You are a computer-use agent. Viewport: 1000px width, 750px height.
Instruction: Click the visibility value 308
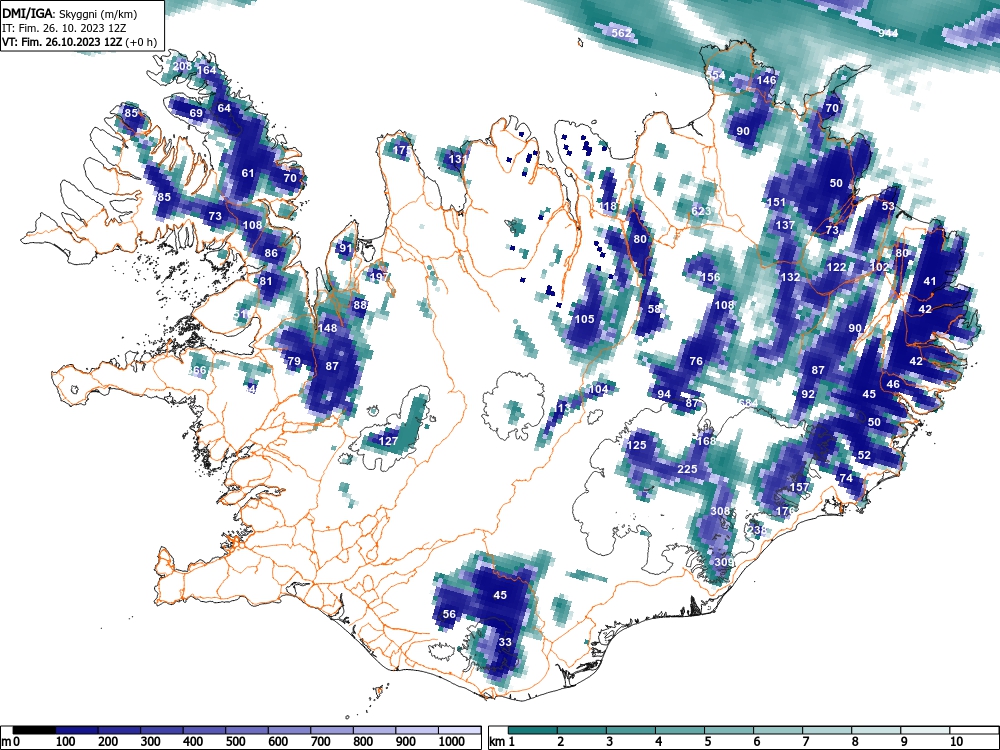click(x=720, y=511)
